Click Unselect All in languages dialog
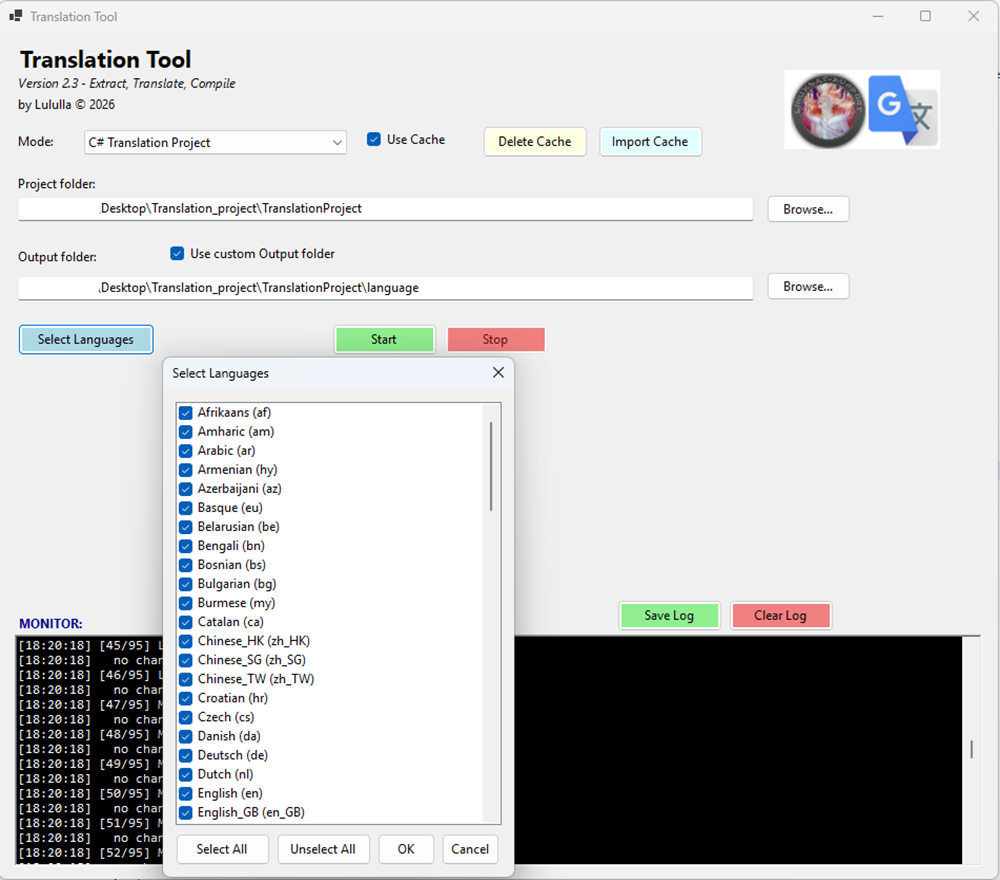Image resolution: width=1000 pixels, height=880 pixels. click(x=323, y=849)
